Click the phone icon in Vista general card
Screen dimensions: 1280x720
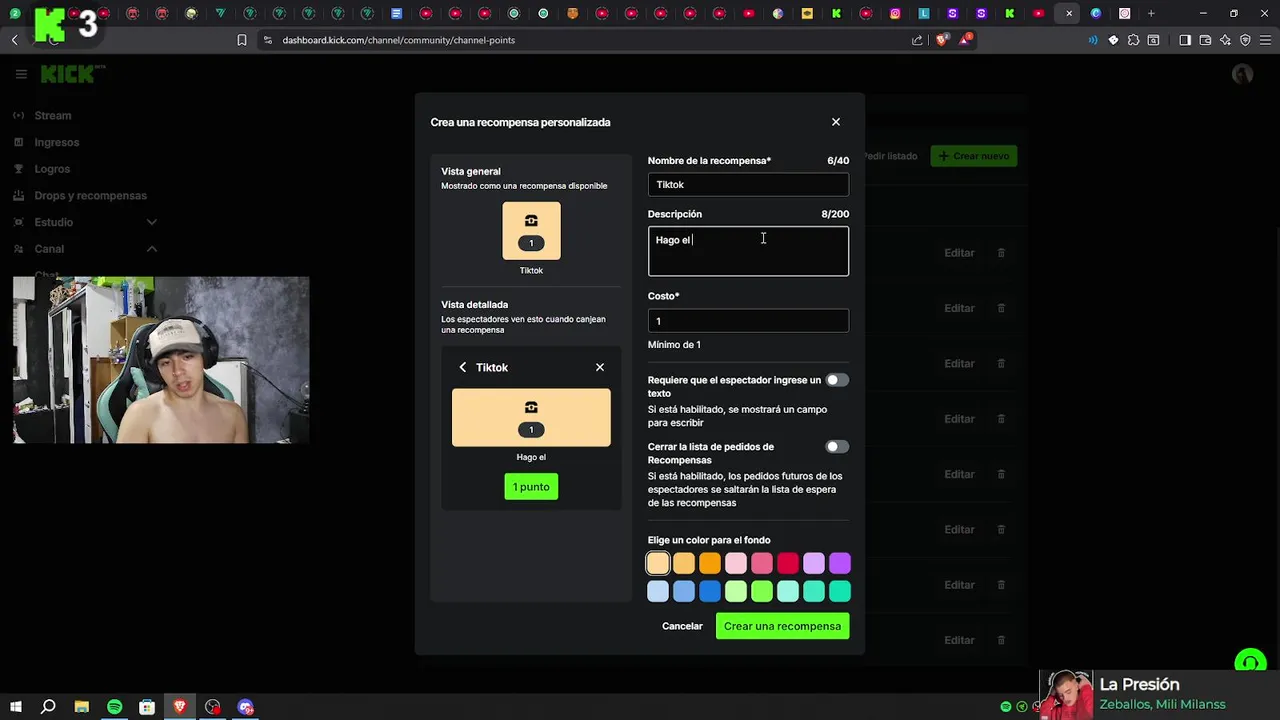531,221
